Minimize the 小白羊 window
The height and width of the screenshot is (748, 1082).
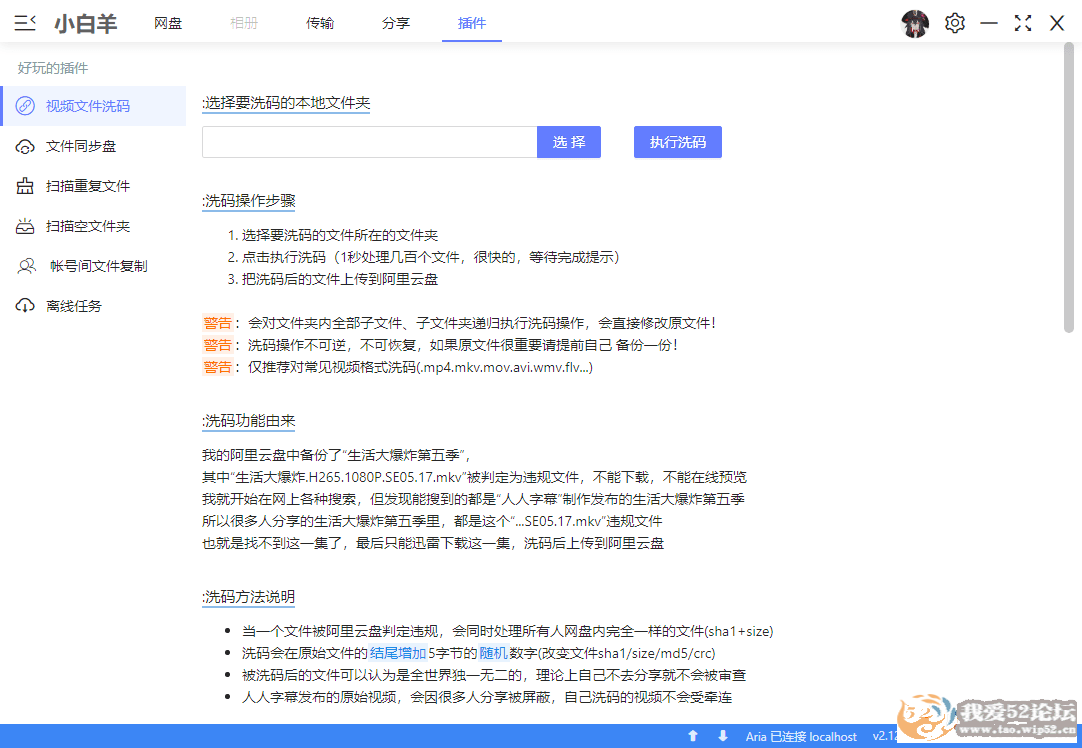click(989, 23)
